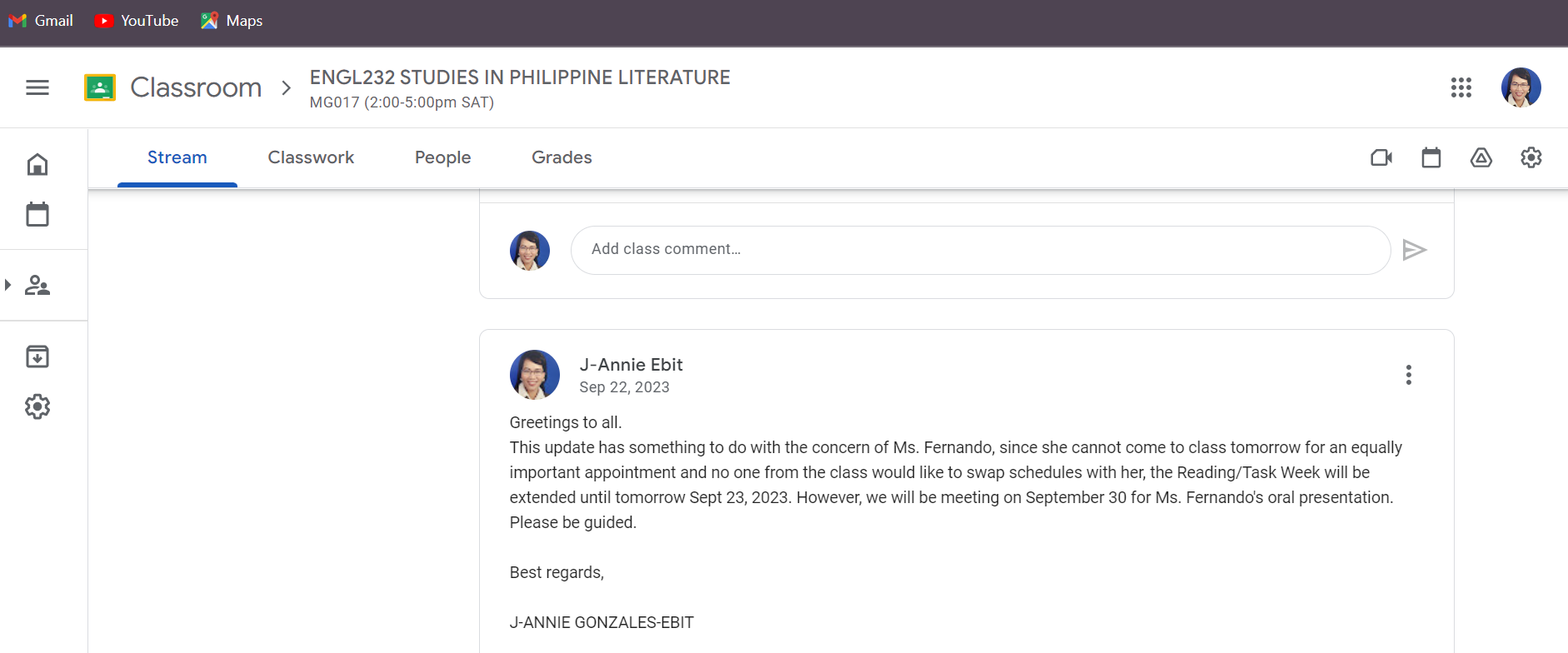Open post options three-dot menu
The image size is (1568, 653).
pyautogui.click(x=1409, y=375)
